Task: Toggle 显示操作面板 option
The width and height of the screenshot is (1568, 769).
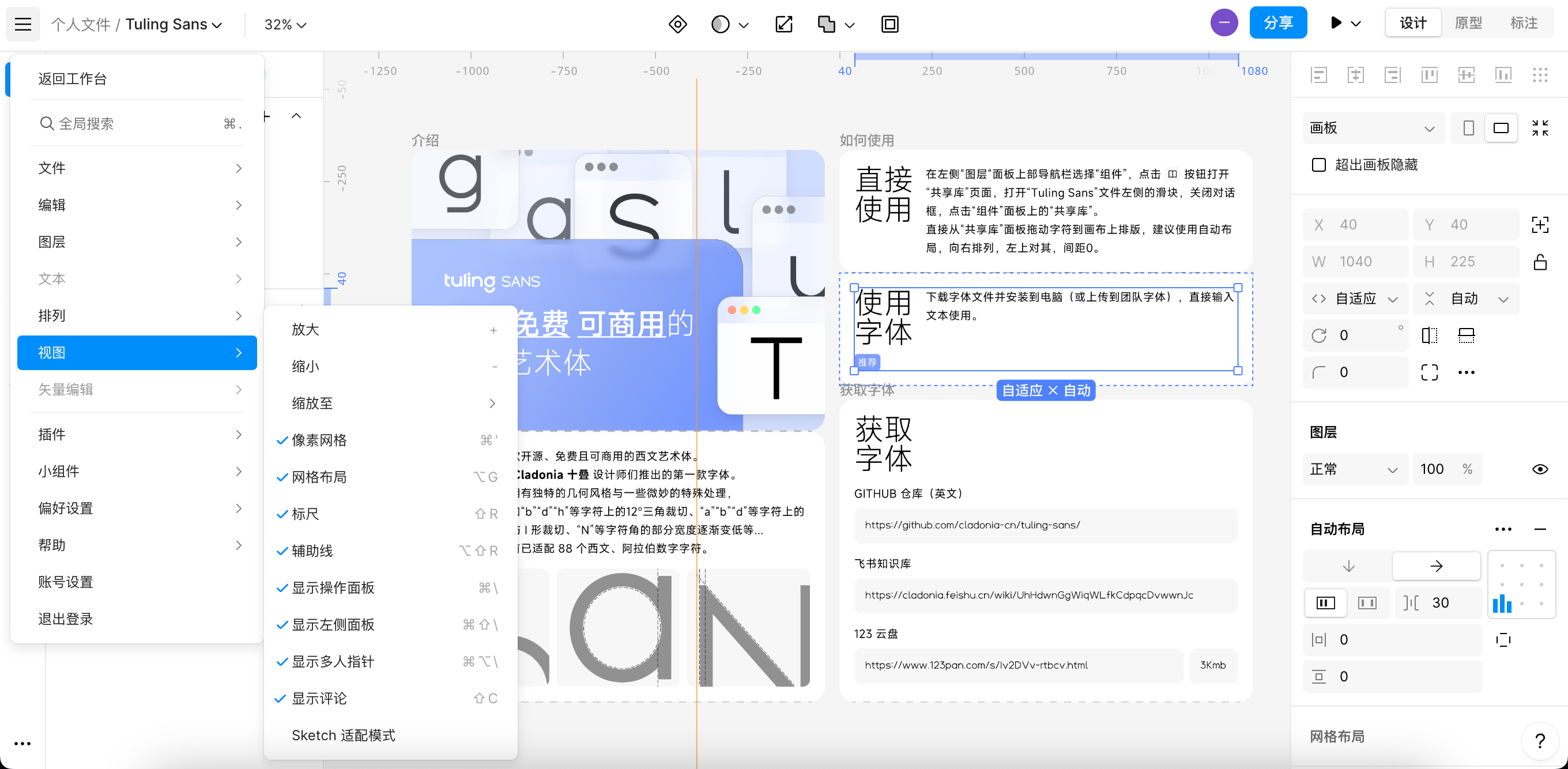Action: [x=391, y=588]
